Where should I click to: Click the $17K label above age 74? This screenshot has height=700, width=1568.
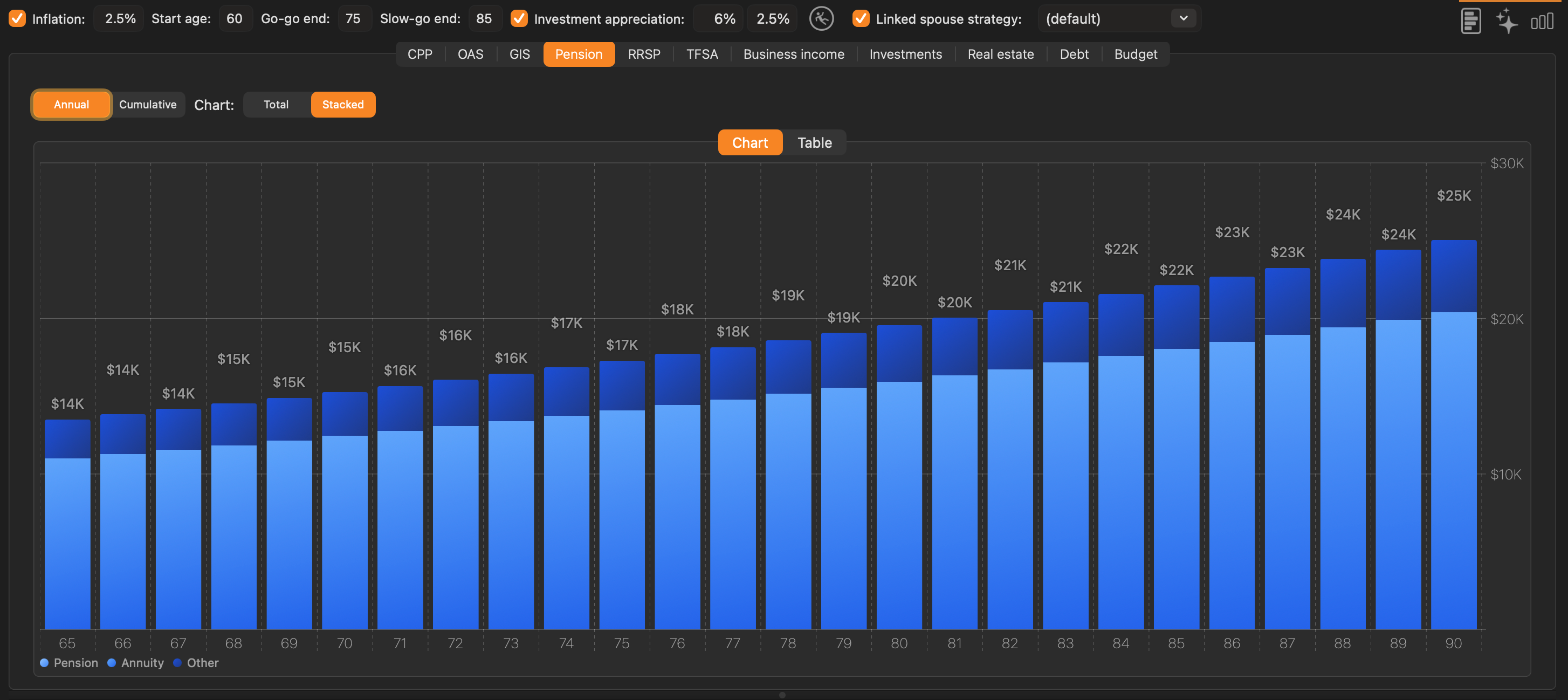566,322
